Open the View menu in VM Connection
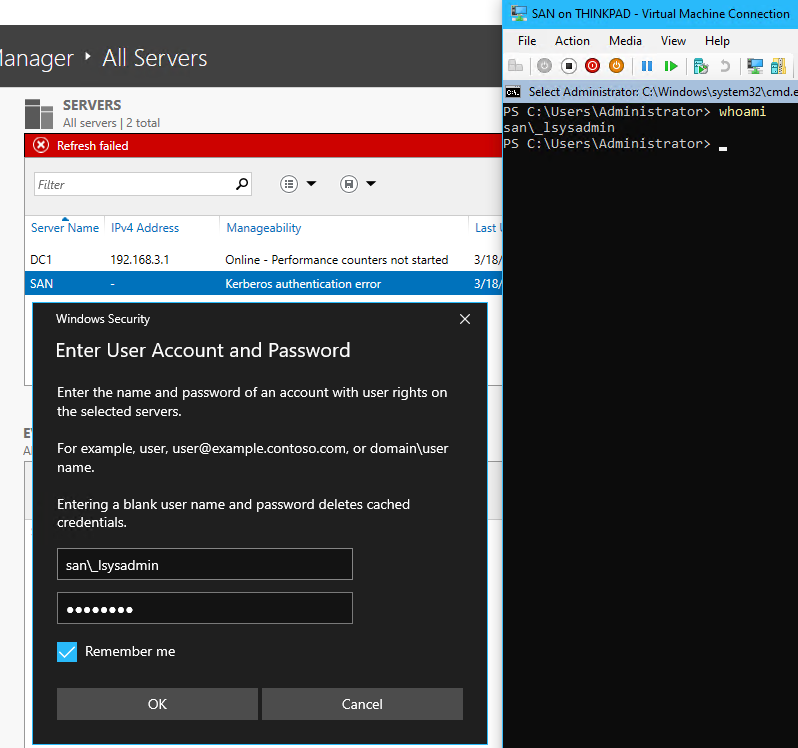Viewport: 798px width, 748px height. 673,41
